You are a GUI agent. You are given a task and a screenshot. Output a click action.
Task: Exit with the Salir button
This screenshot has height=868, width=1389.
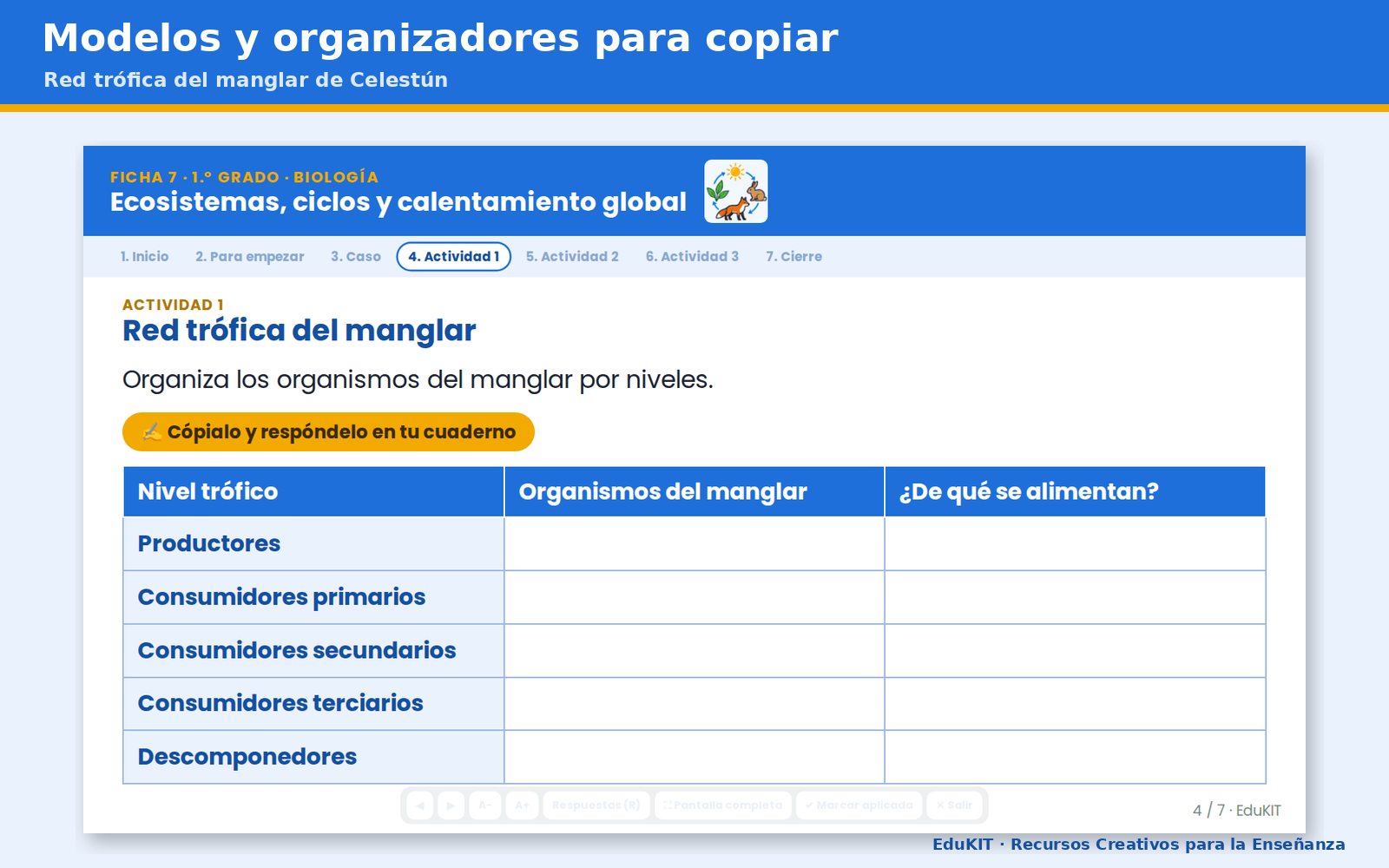(x=954, y=806)
